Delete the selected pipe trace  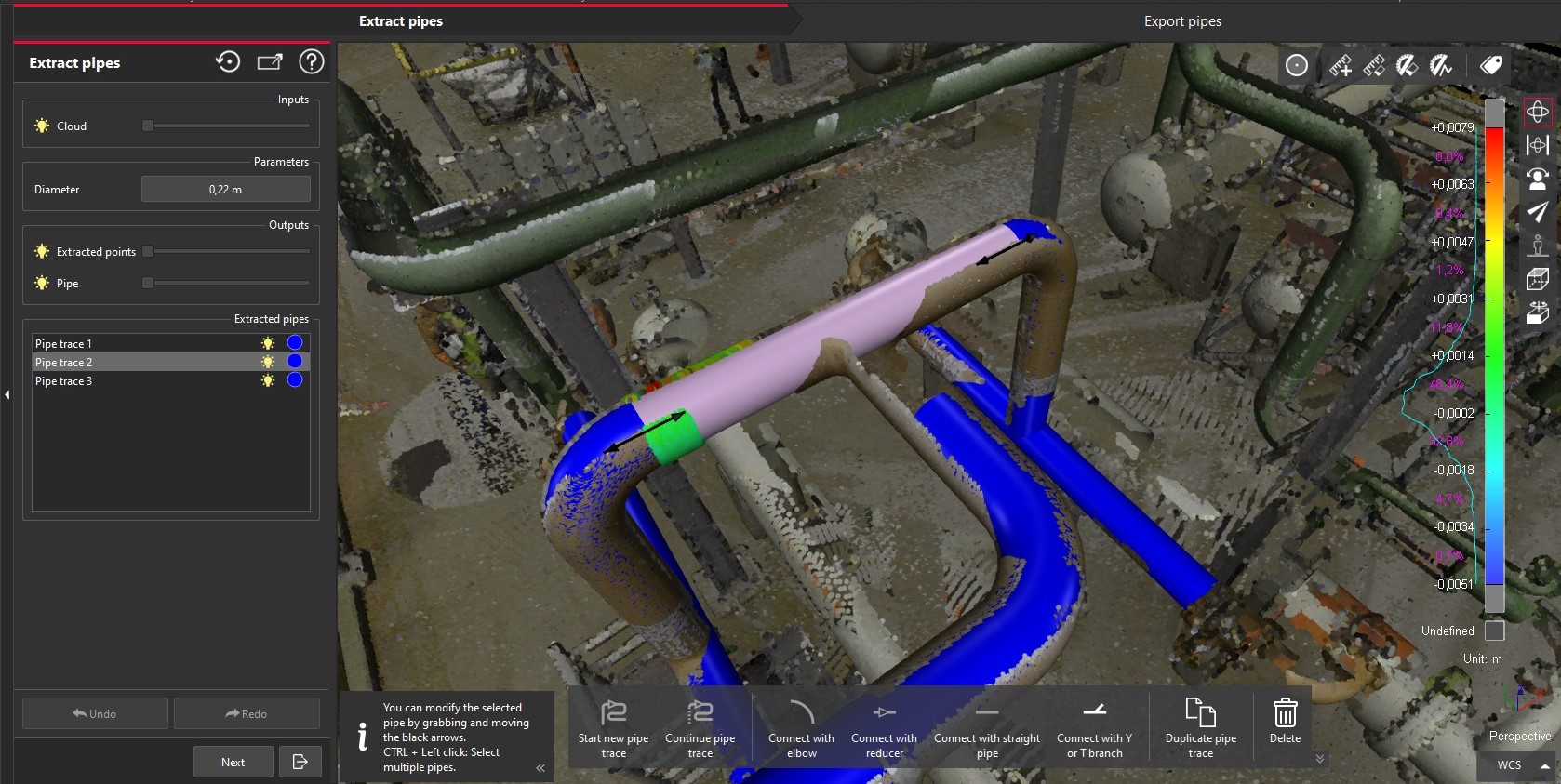pos(1285,722)
